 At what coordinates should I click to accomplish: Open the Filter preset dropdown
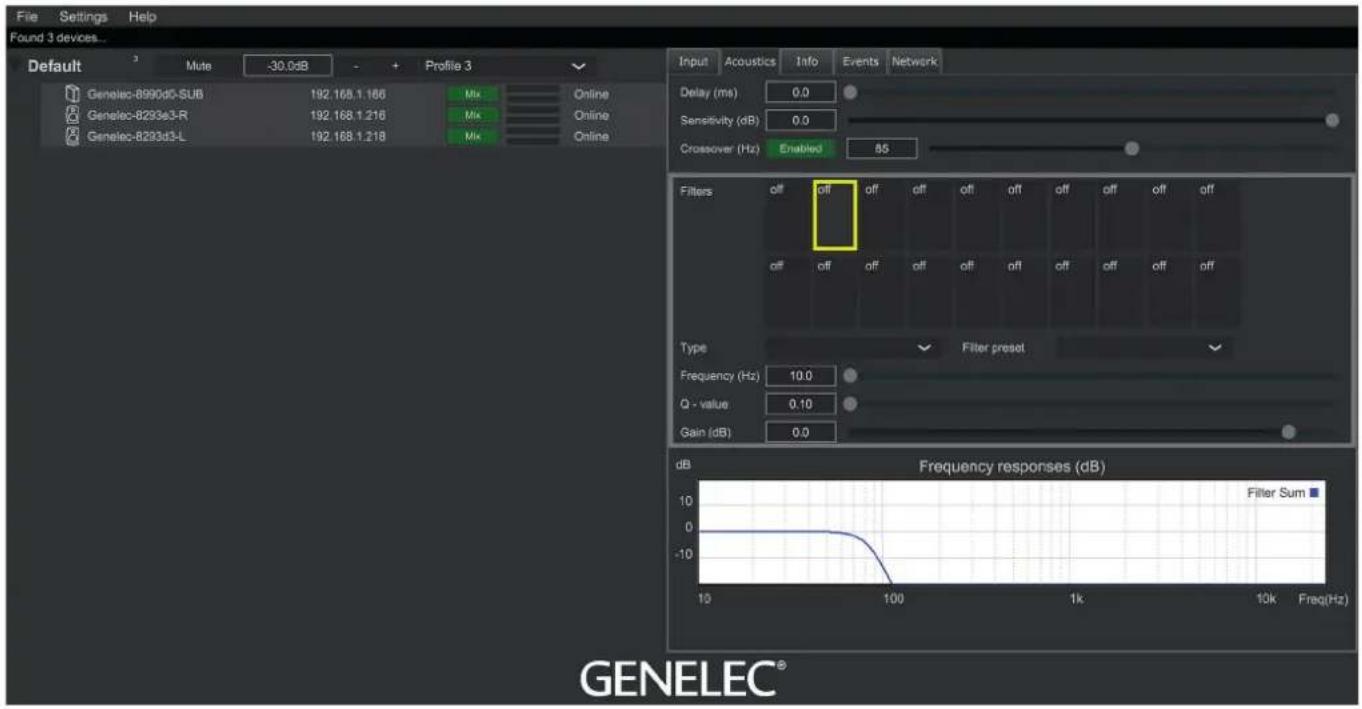(1144, 348)
